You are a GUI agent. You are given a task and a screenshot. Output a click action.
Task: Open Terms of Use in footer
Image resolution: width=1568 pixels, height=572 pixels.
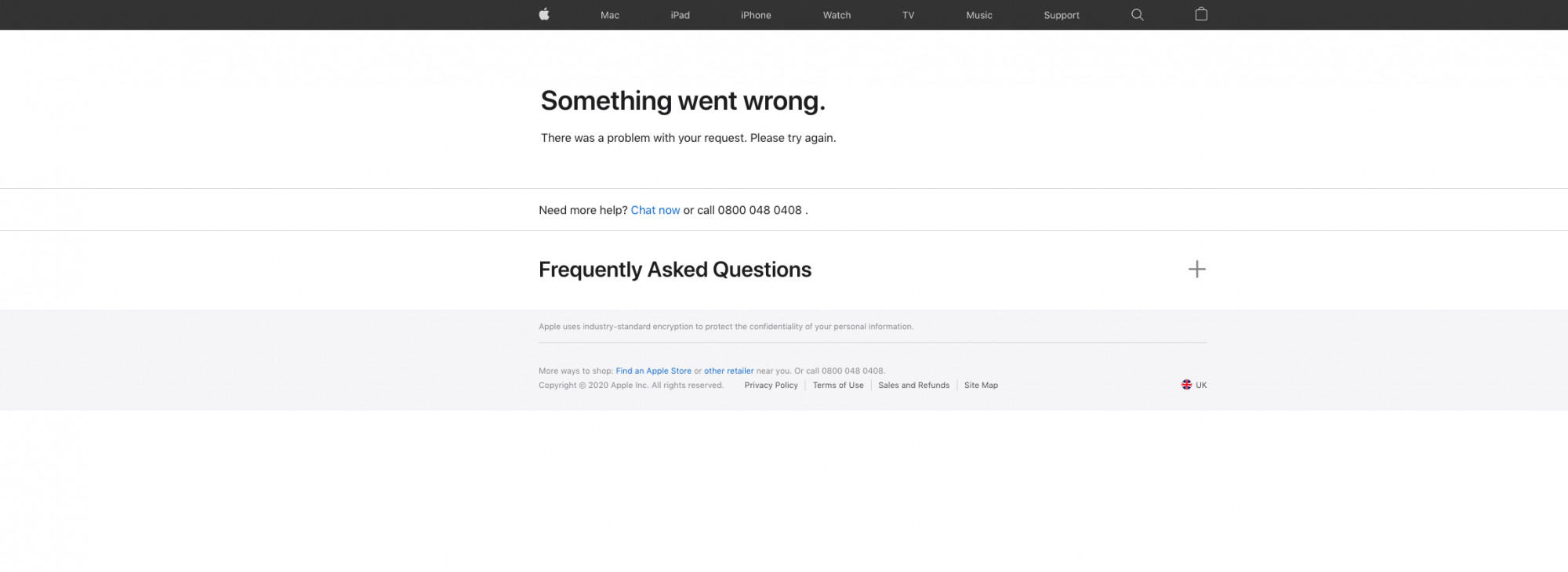[x=838, y=385]
